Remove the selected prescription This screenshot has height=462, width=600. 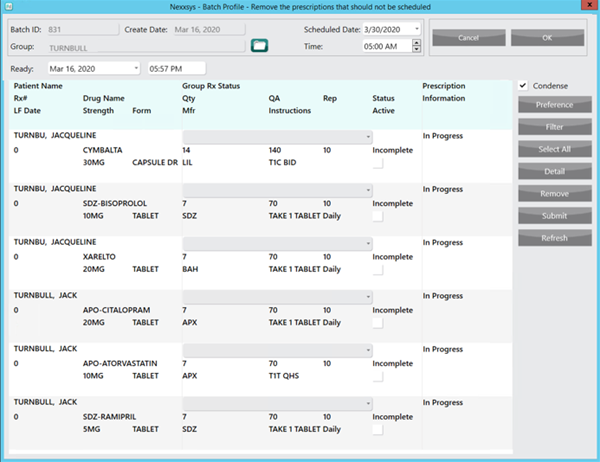pyautogui.click(x=554, y=194)
